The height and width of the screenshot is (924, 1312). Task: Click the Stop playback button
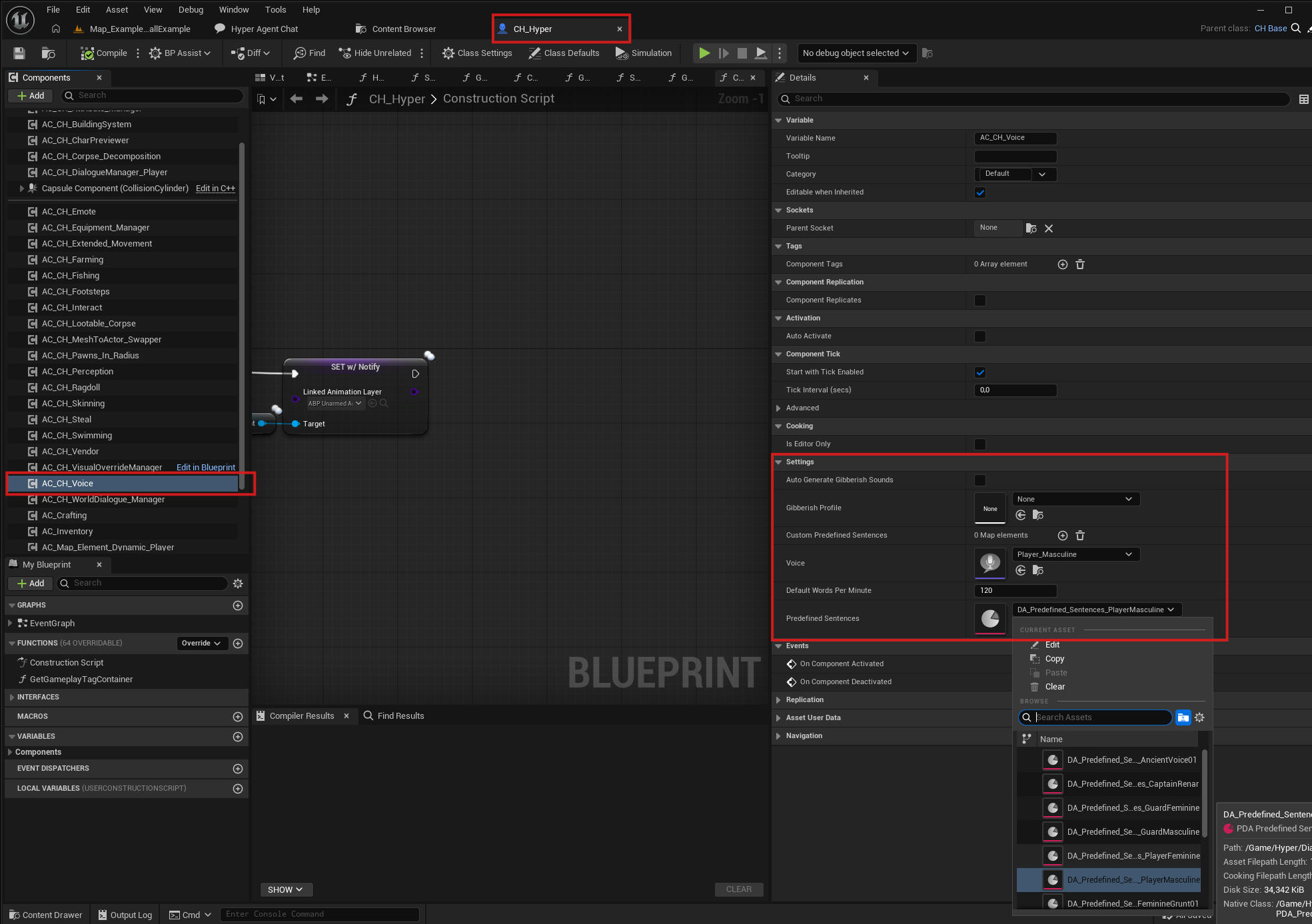[742, 53]
